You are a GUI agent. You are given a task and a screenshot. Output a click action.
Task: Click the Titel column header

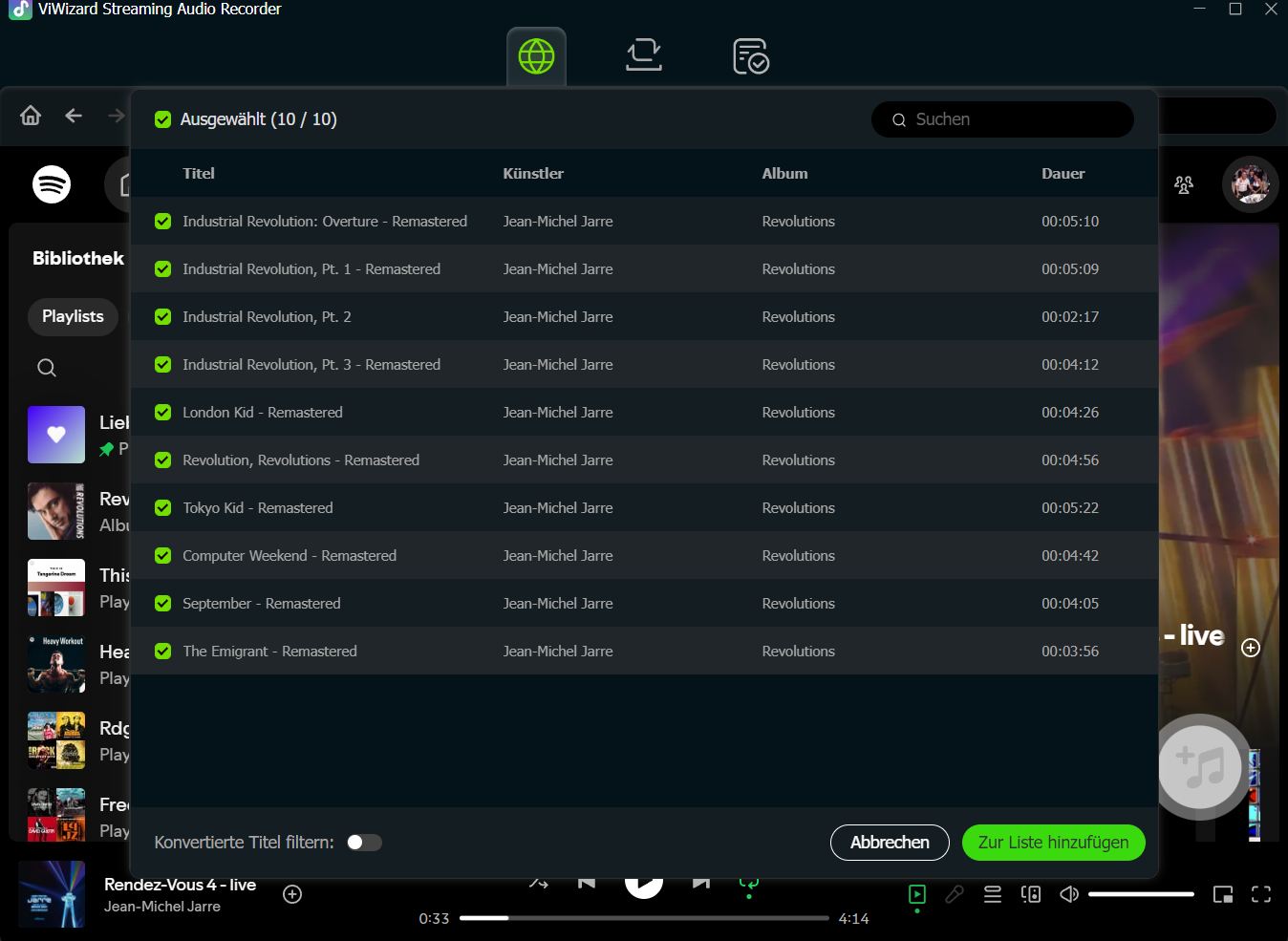click(199, 174)
